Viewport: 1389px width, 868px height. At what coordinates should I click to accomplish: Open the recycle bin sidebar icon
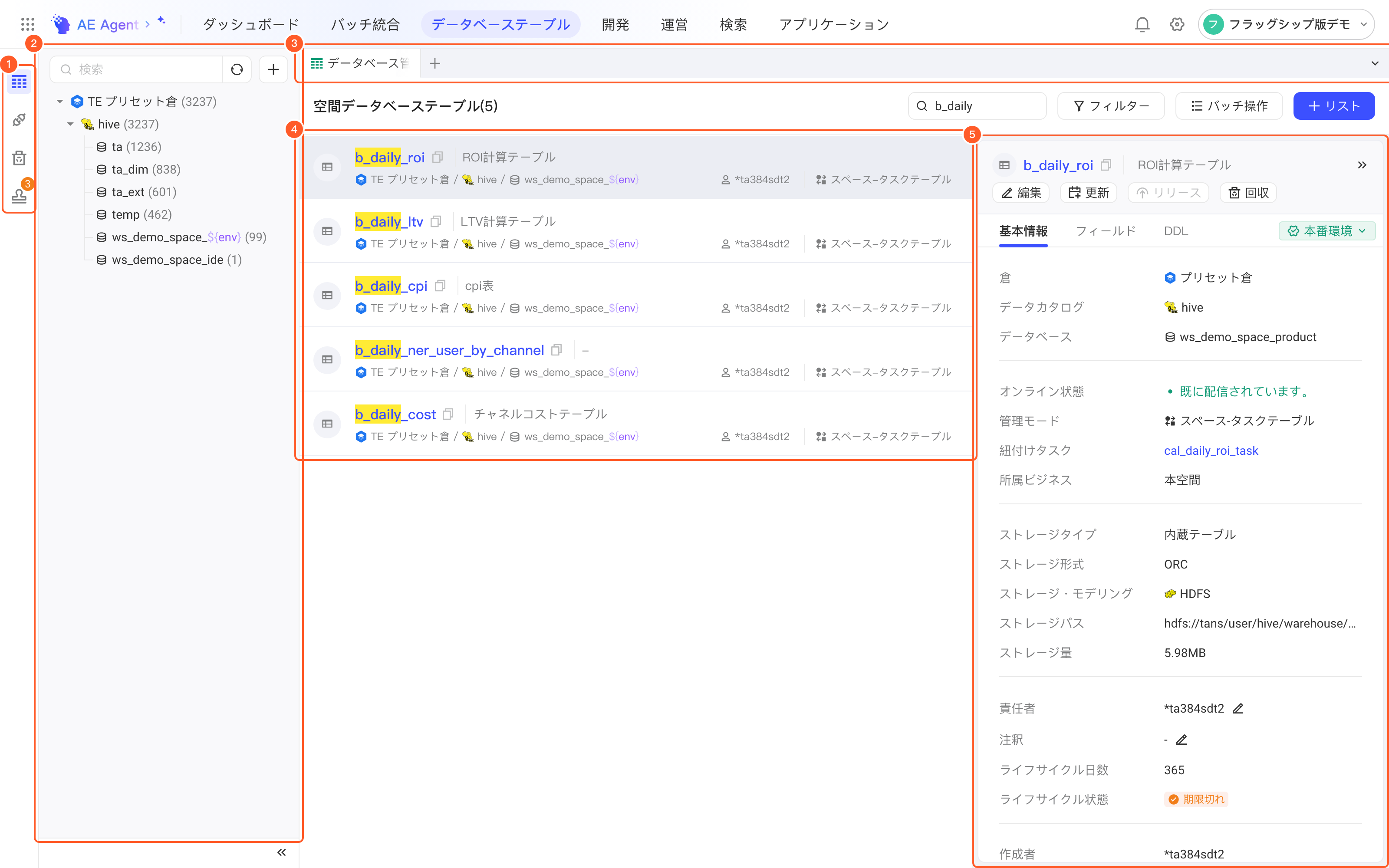(x=19, y=158)
